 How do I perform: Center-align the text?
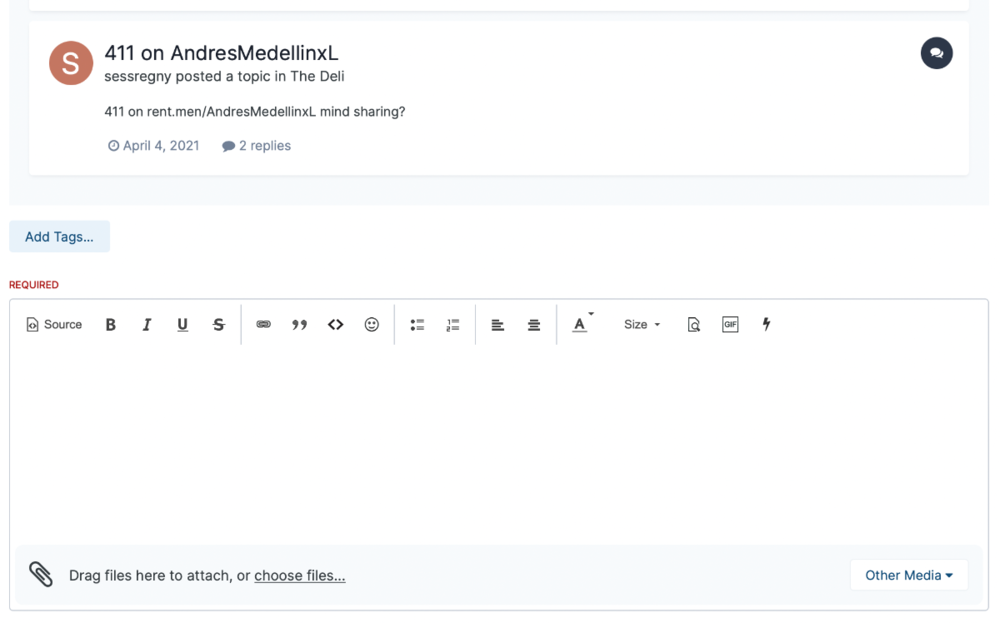coord(534,325)
